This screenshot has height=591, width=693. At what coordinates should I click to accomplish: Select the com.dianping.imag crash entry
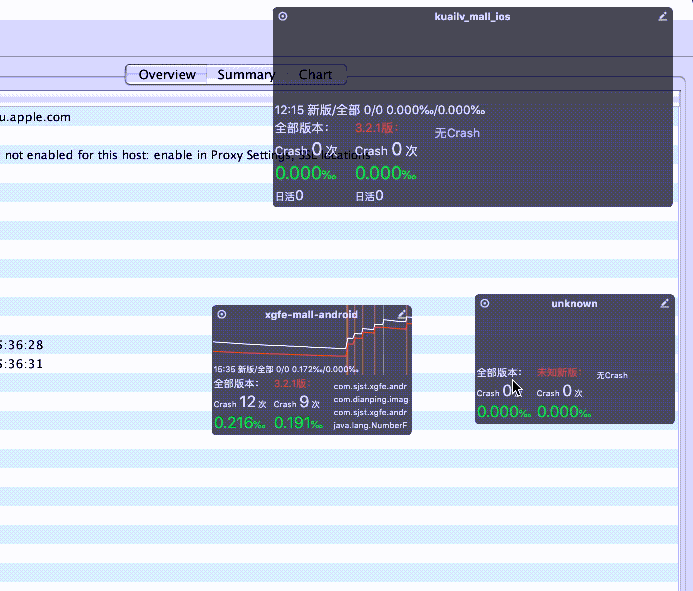pyautogui.click(x=370, y=399)
